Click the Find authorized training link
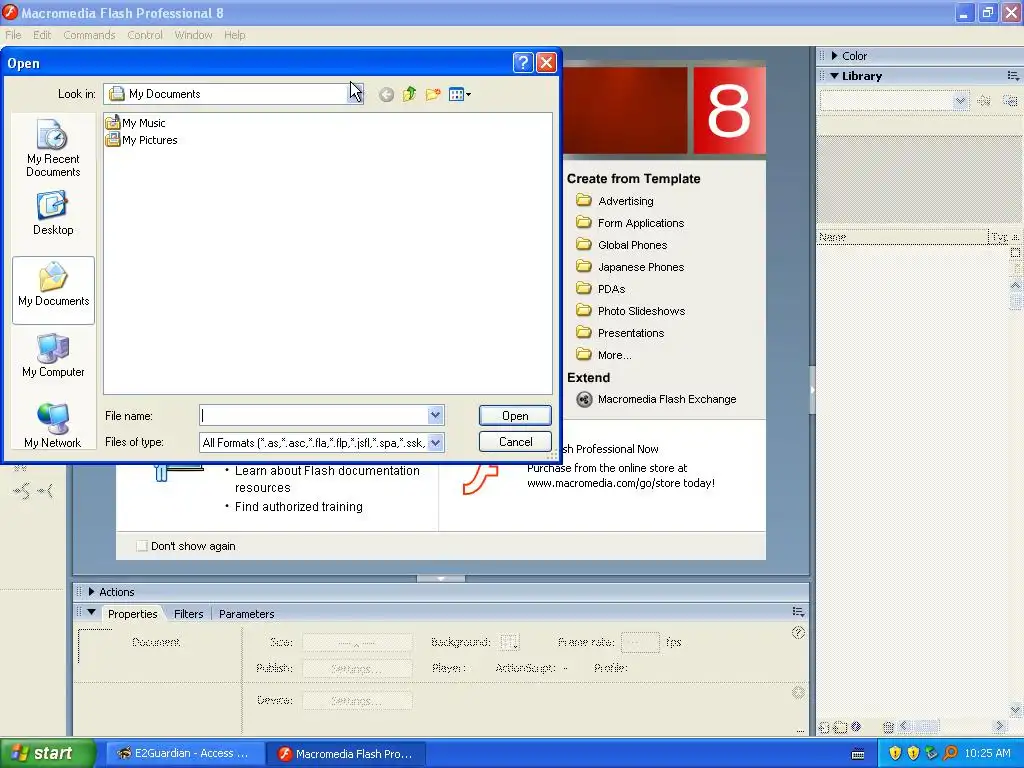This screenshot has width=1024, height=768. 298,507
